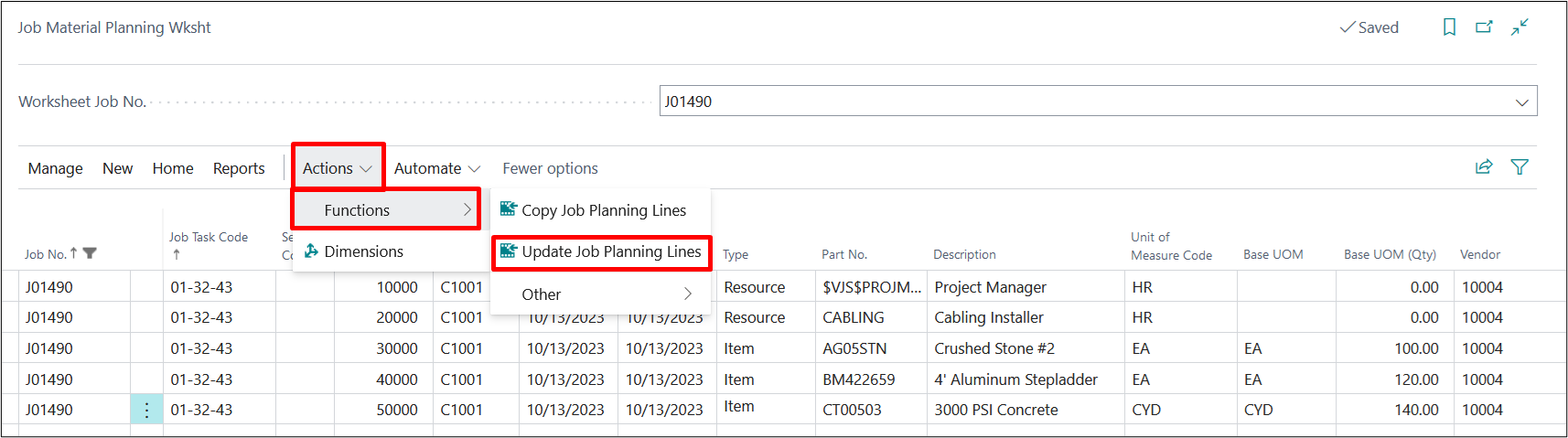The height and width of the screenshot is (438, 1568).
Task: Click the collapse page arrows icon
Action: 1520,27
